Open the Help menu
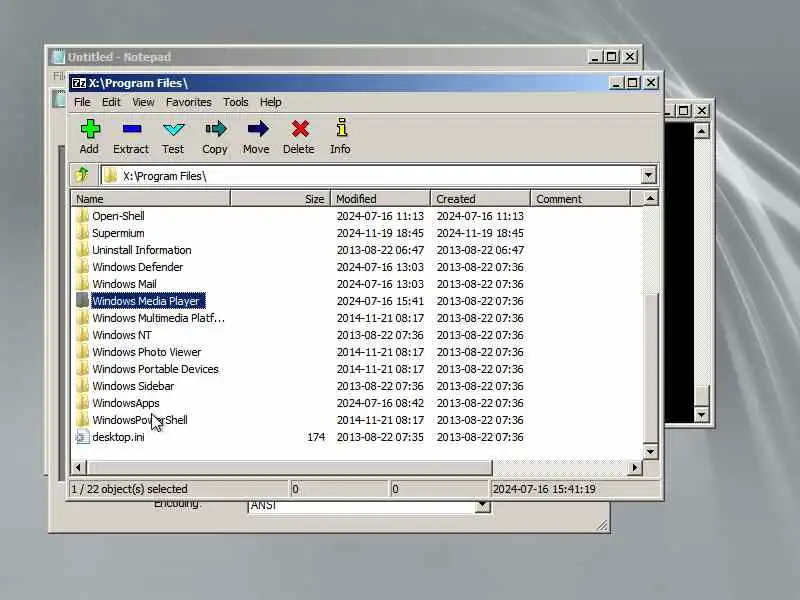The image size is (800, 600). (x=270, y=102)
